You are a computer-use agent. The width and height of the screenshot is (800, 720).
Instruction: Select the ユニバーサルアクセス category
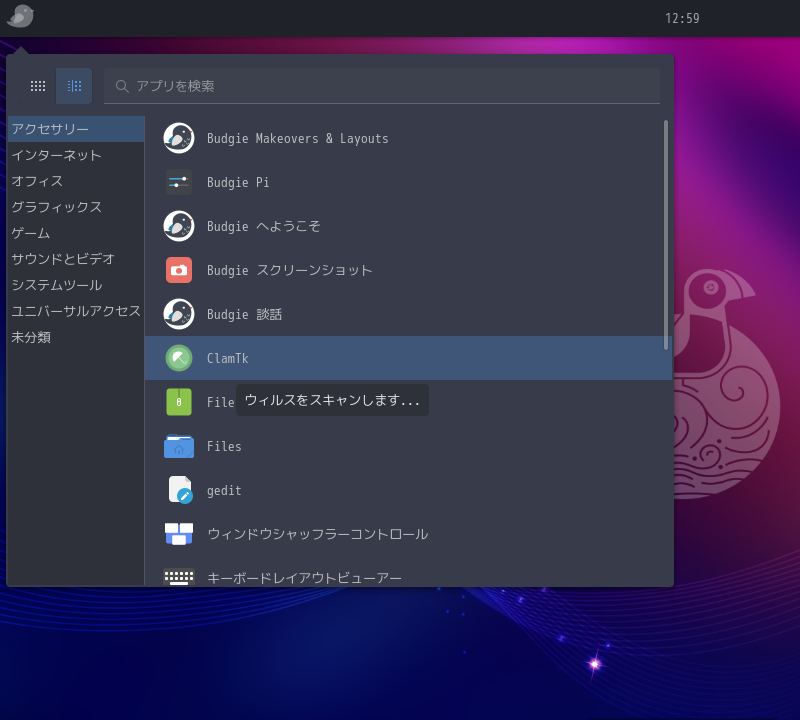tap(76, 311)
